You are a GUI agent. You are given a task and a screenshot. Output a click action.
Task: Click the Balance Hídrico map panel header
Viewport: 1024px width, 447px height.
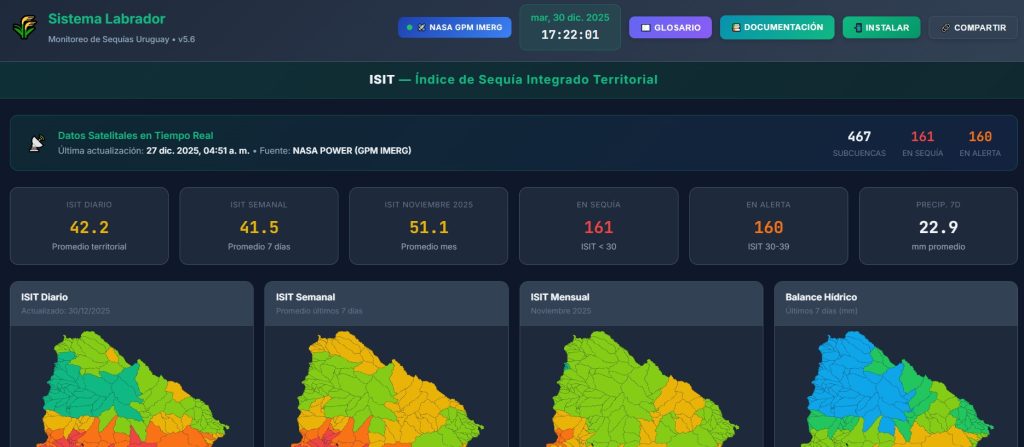(x=897, y=303)
